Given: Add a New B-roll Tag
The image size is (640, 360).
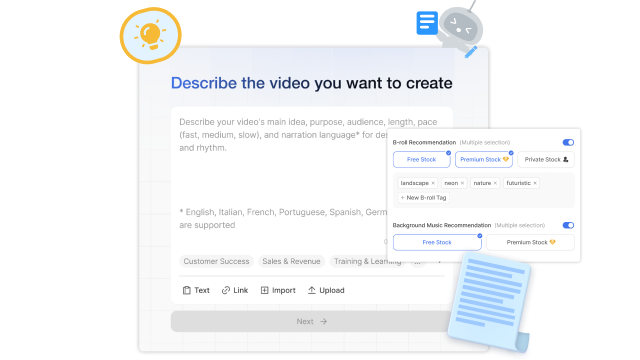Looking at the screenshot, I should coord(423,198).
